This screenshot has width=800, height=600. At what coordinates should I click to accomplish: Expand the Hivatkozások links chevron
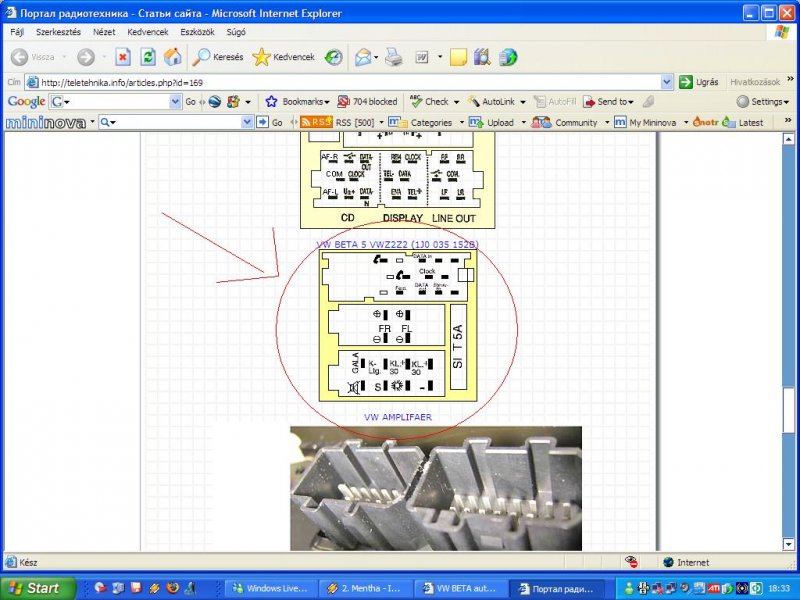coord(790,79)
